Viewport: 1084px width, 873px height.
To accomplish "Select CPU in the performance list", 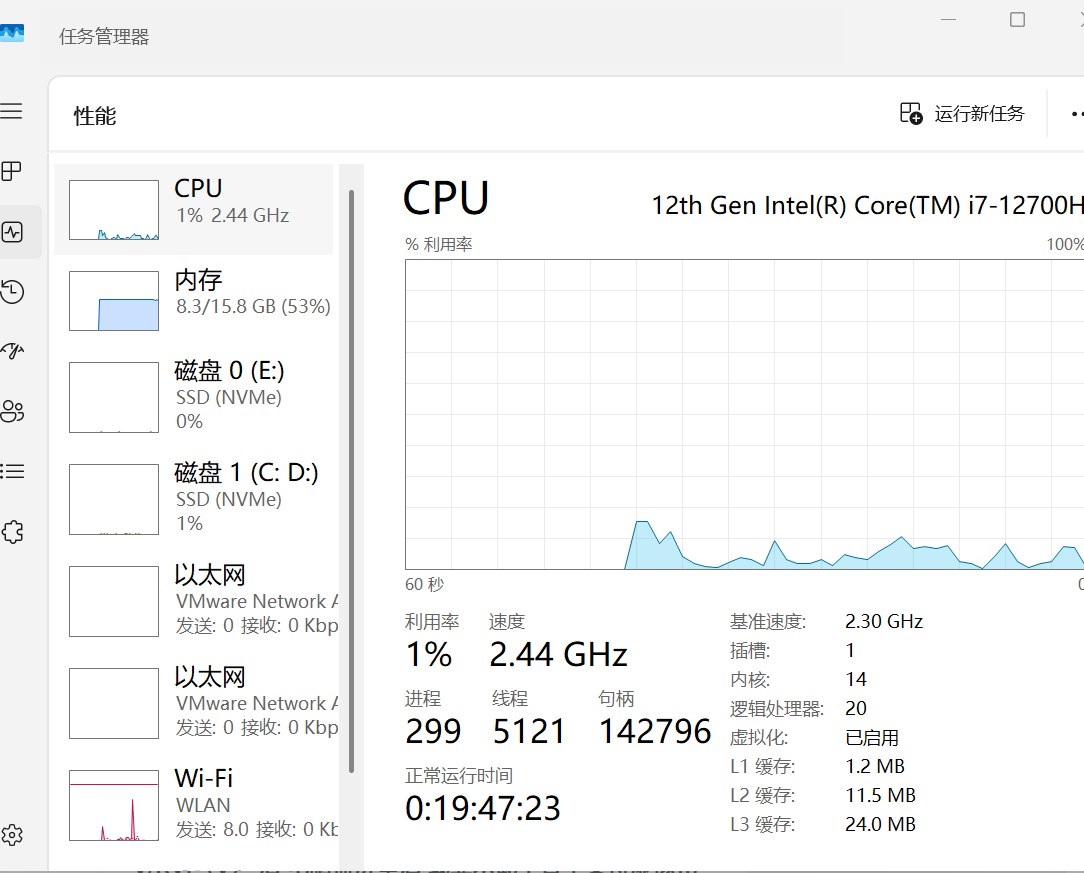I will (x=194, y=210).
